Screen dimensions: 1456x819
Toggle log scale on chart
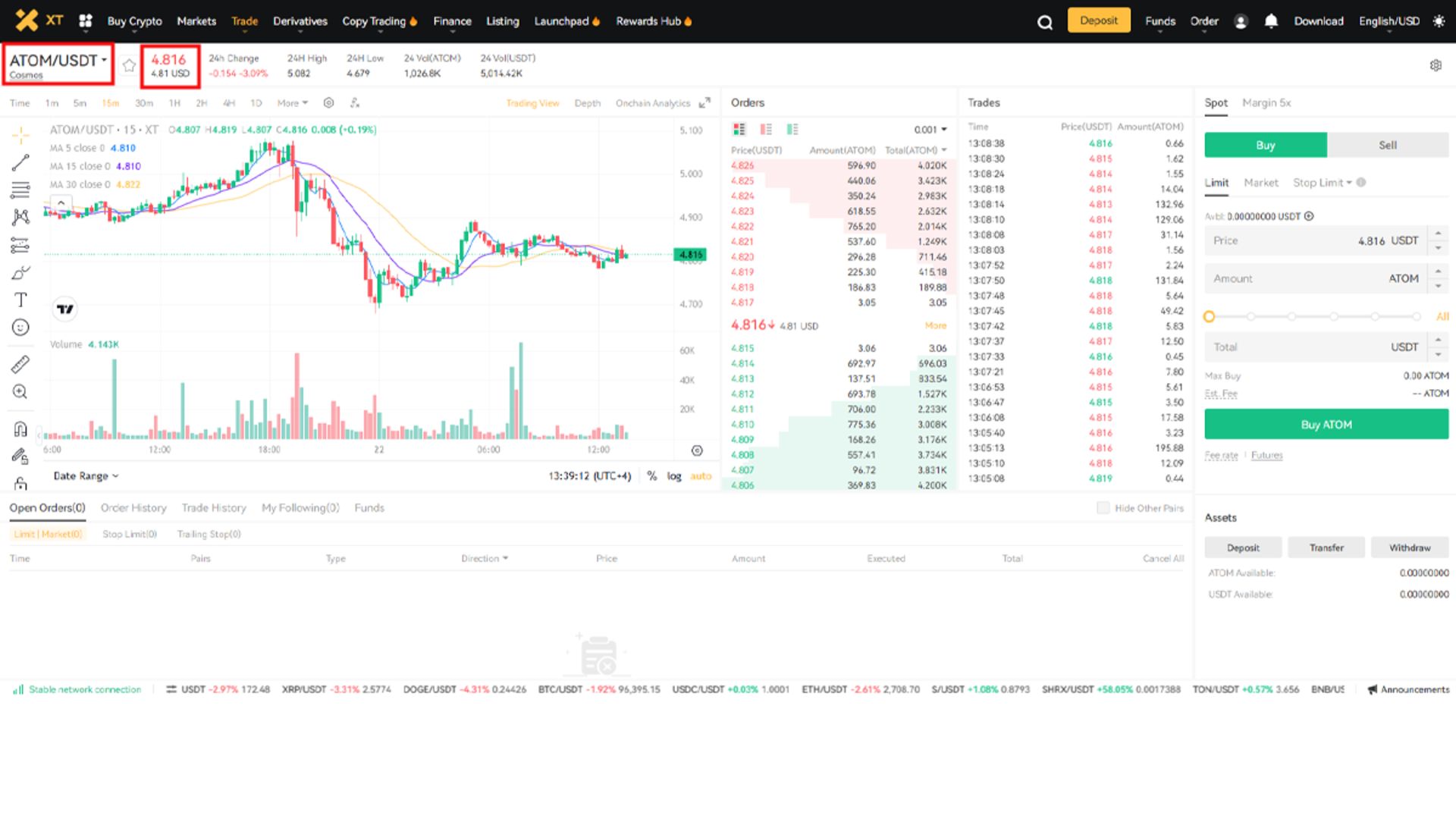click(x=674, y=476)
